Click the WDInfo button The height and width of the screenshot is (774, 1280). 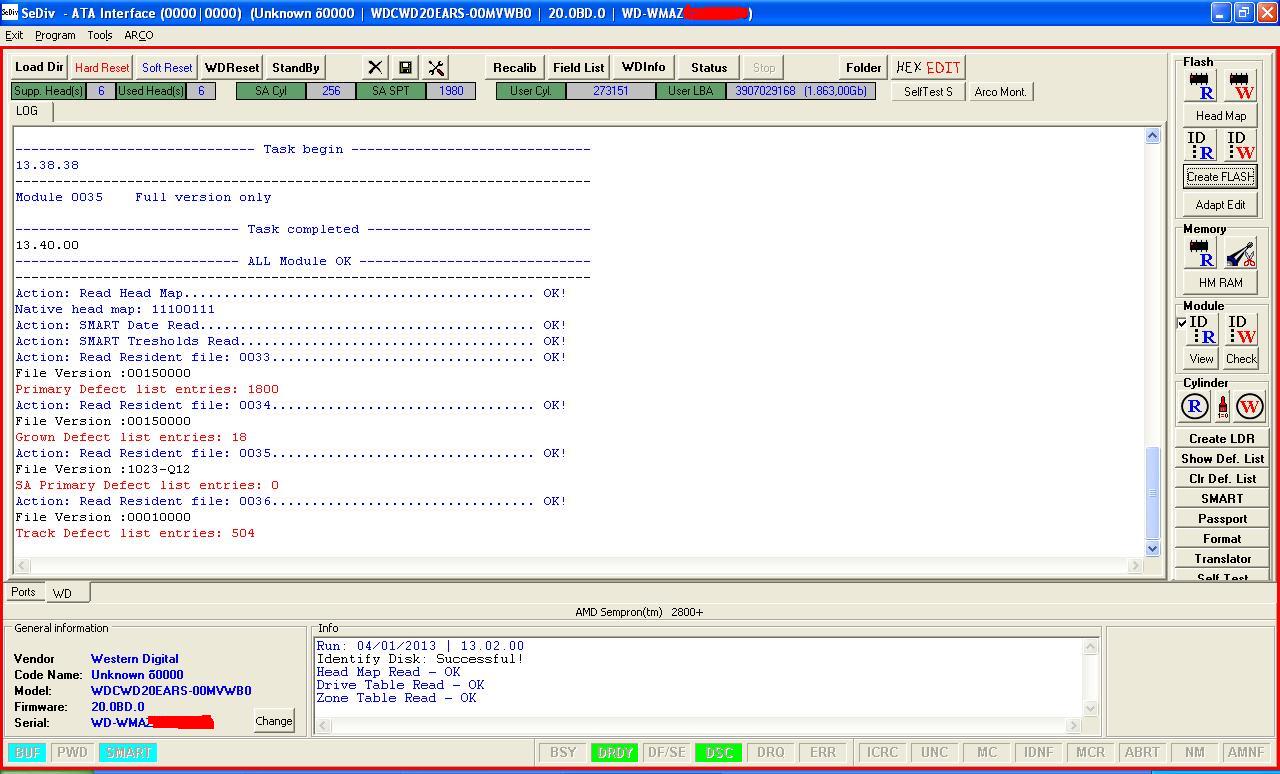(x=643, y=67)
